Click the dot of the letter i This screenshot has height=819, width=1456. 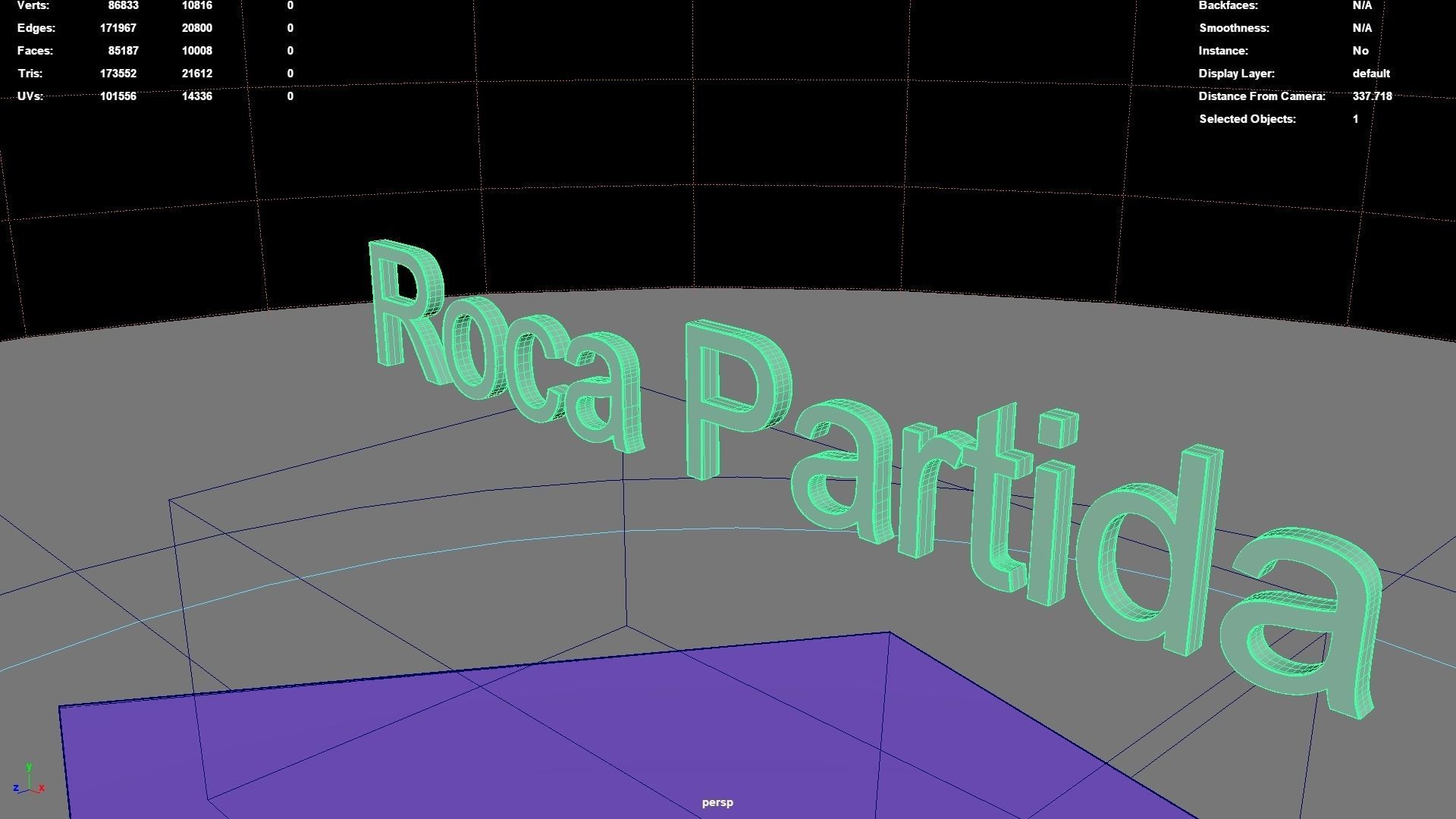point(1057,429)
